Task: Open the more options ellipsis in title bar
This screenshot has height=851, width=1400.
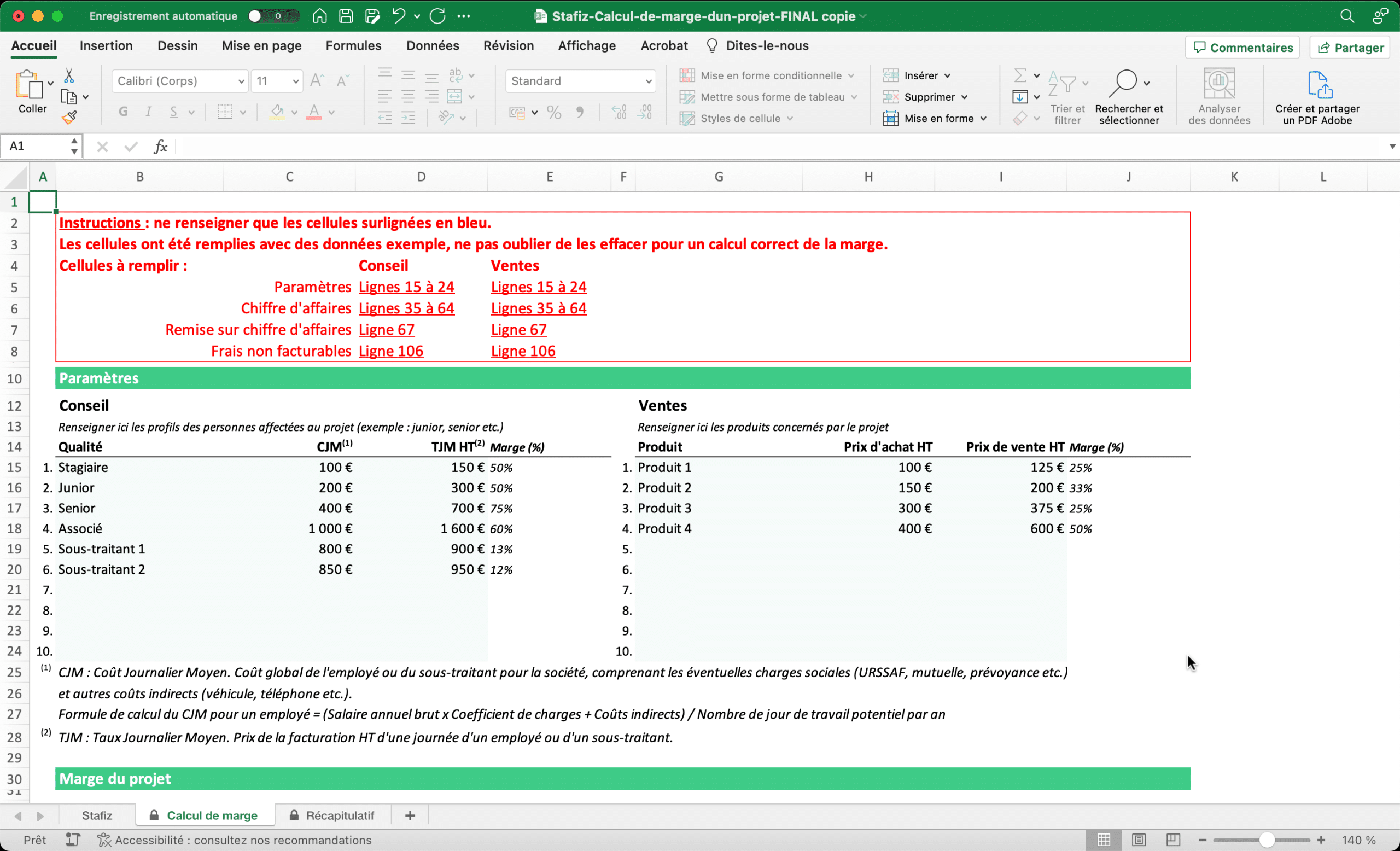Action: [x=464, y=16]
